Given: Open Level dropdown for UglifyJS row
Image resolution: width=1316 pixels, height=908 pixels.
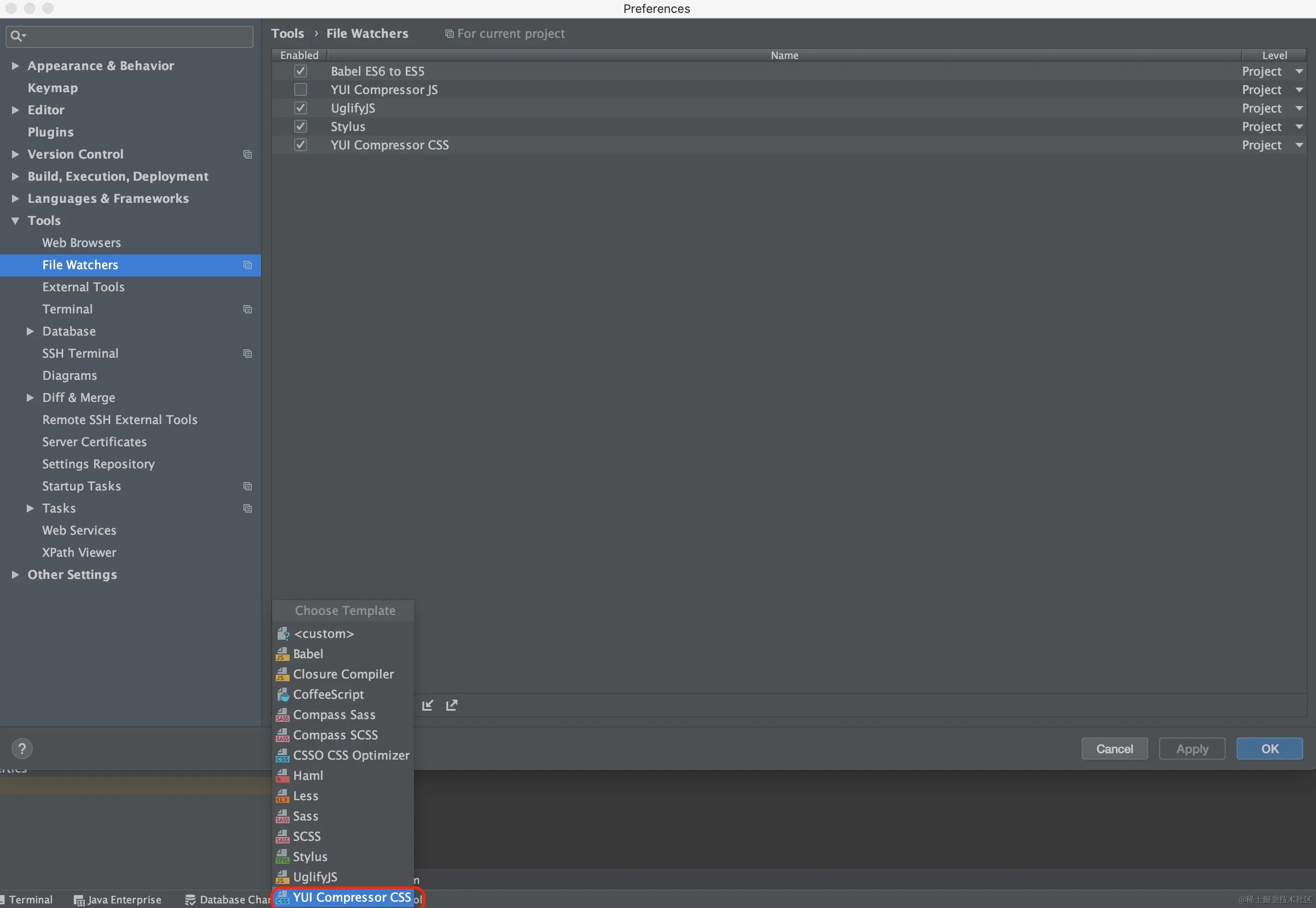Looking at the screenshot, I should pos(1299,108).
